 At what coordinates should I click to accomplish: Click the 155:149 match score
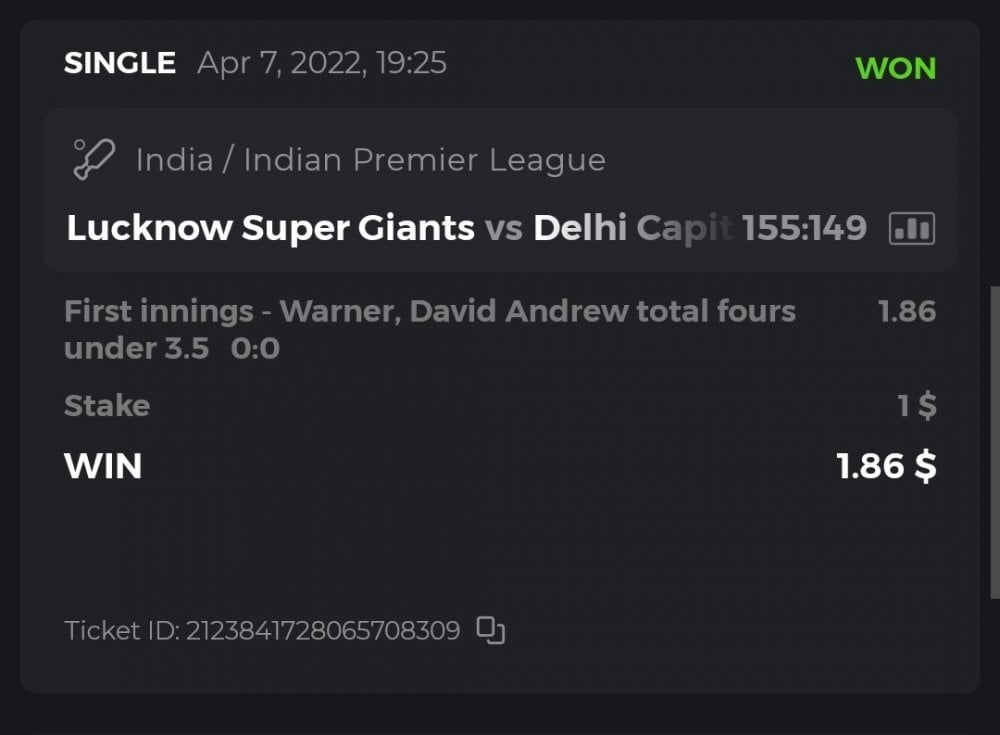804,228
